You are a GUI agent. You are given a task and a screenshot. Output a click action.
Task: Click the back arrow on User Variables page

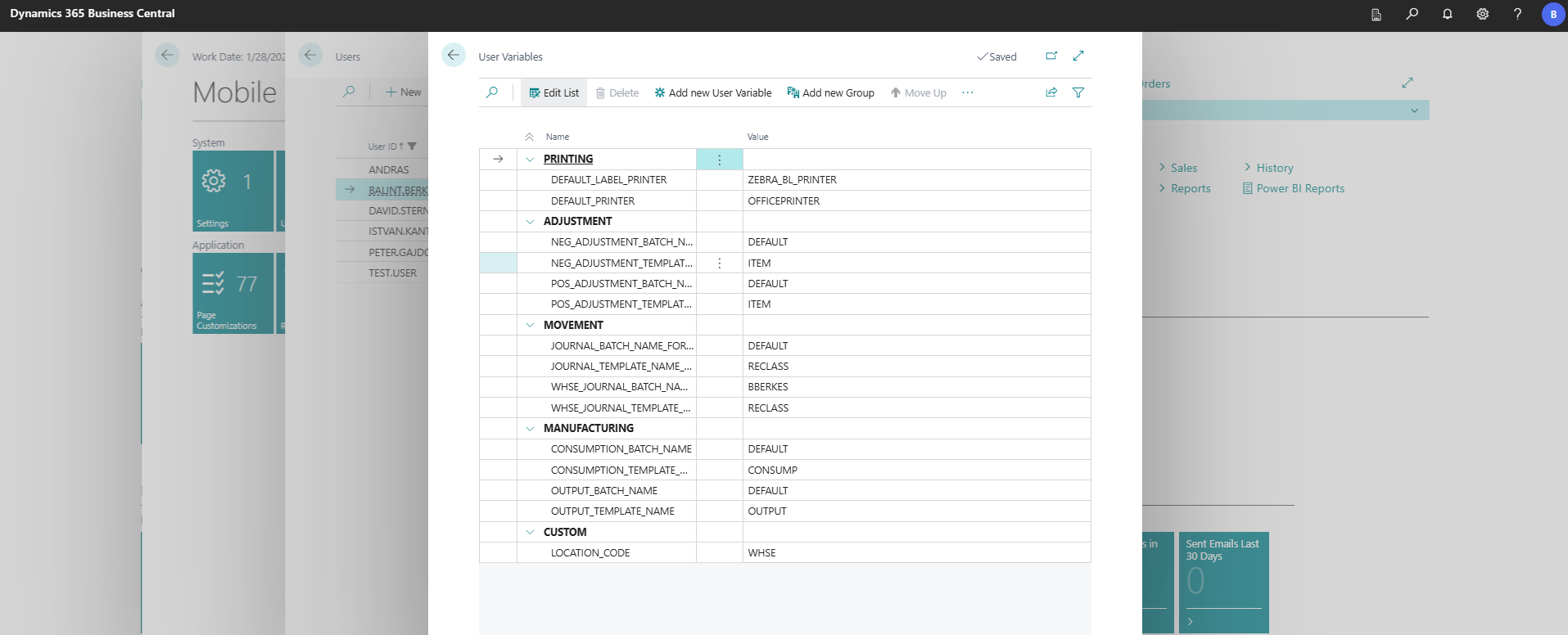[x=454, y=55]
